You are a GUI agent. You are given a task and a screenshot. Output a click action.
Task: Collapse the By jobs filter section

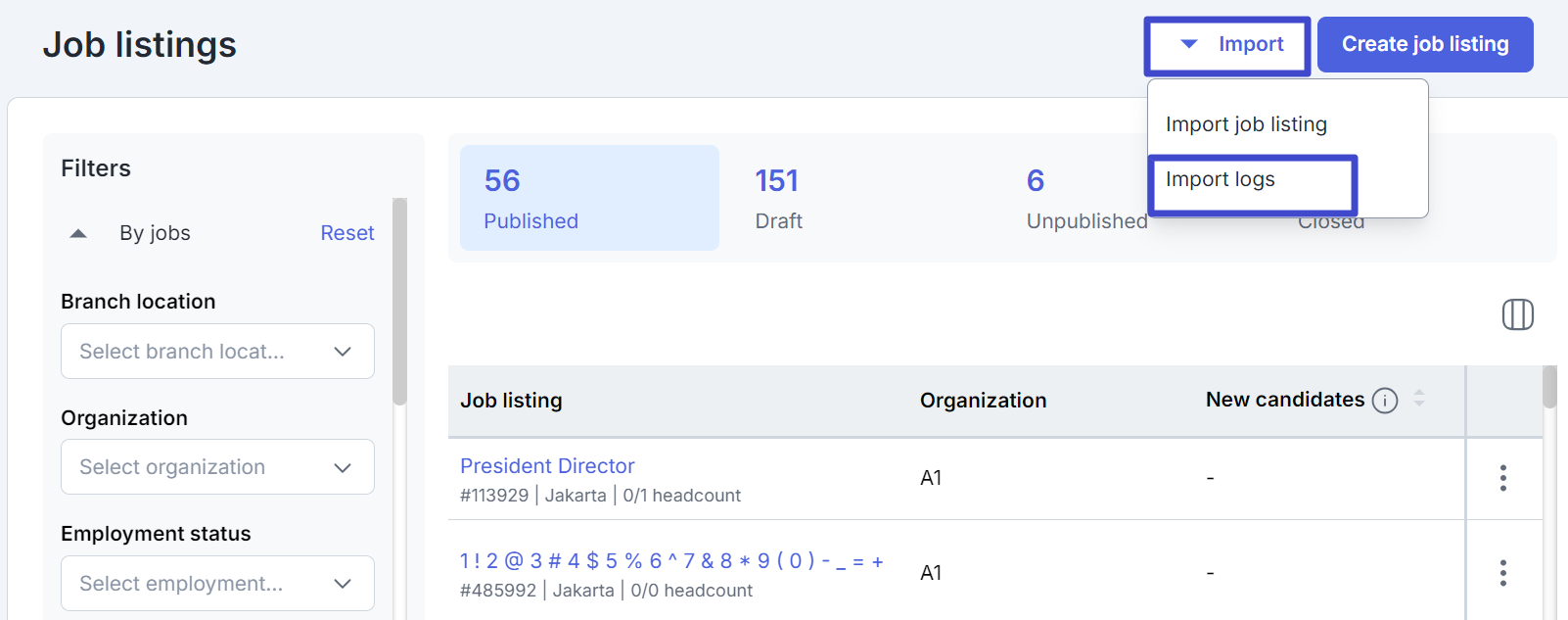tap(79, 233)
